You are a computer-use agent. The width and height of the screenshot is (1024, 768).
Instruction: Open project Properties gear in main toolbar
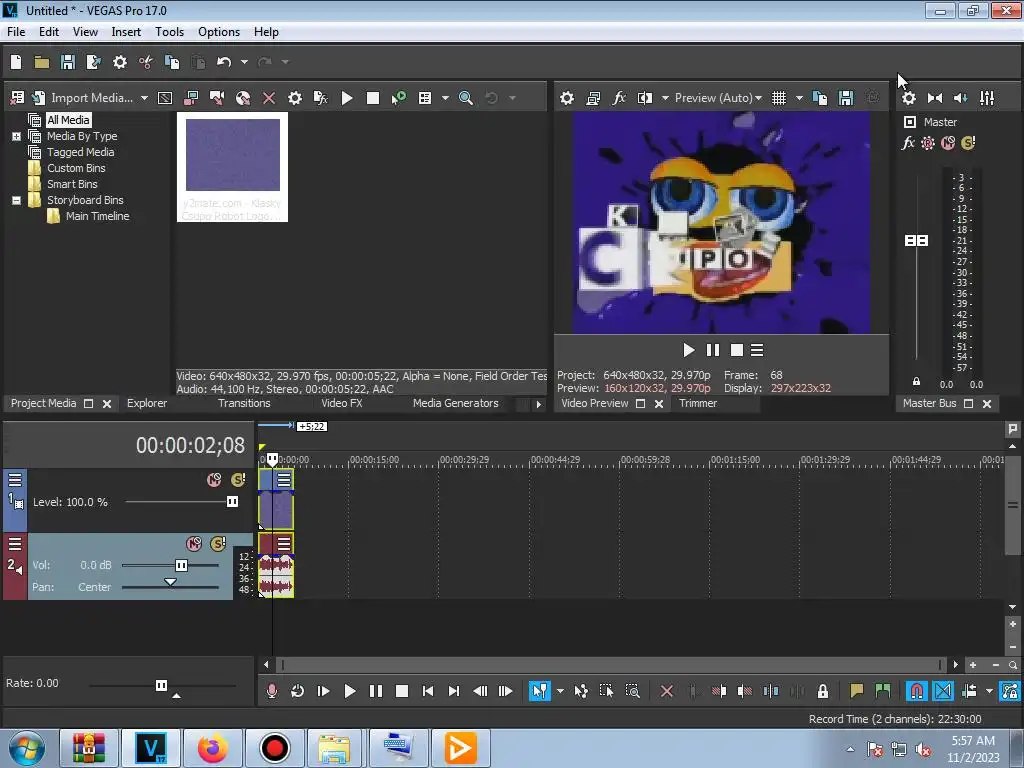tap(120, 62)
